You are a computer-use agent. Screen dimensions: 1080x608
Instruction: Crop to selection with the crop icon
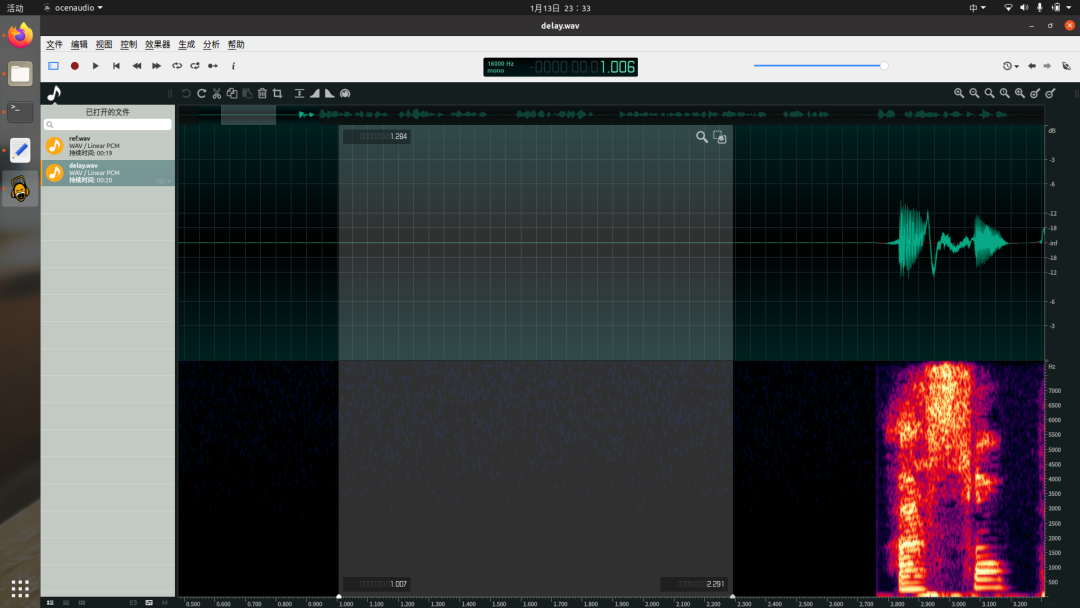278,94
